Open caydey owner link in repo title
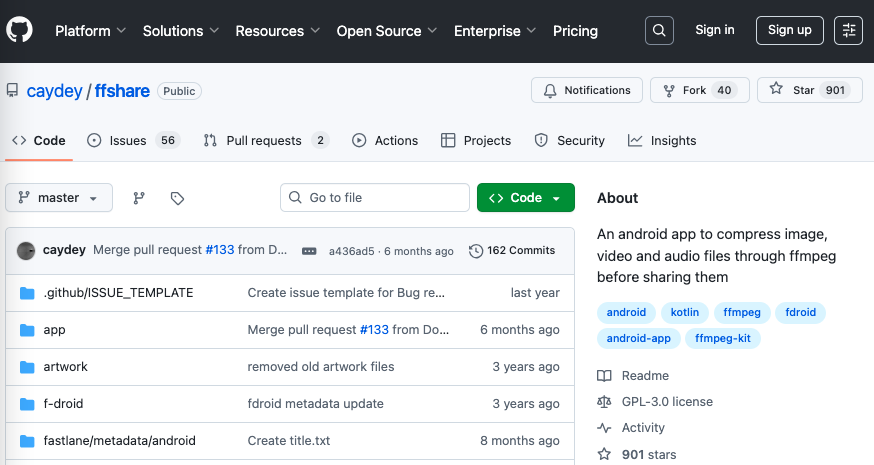Viewport: 874px width, 465px height. tap(55, 91)
